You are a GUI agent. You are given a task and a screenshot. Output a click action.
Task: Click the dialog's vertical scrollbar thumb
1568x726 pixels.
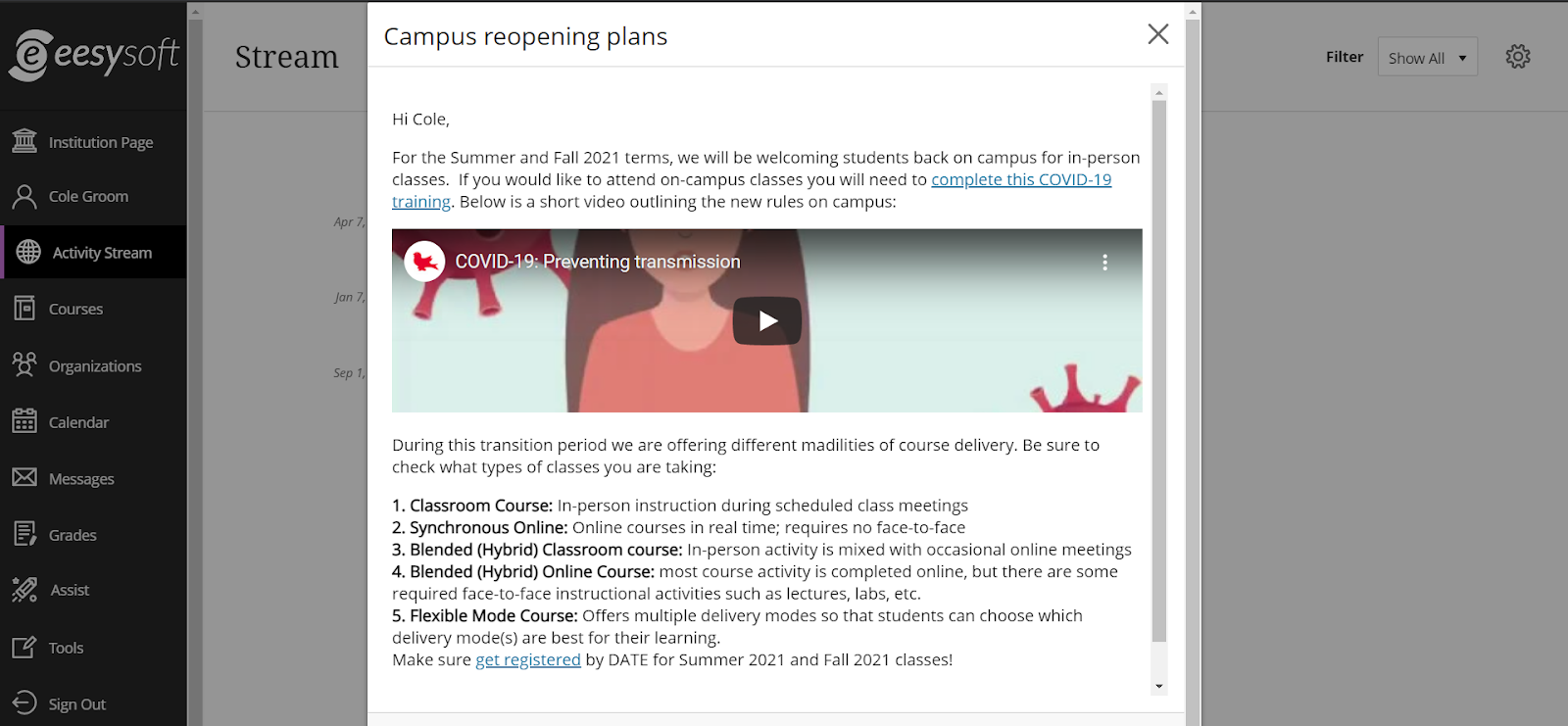click(x=1159, y=371)
